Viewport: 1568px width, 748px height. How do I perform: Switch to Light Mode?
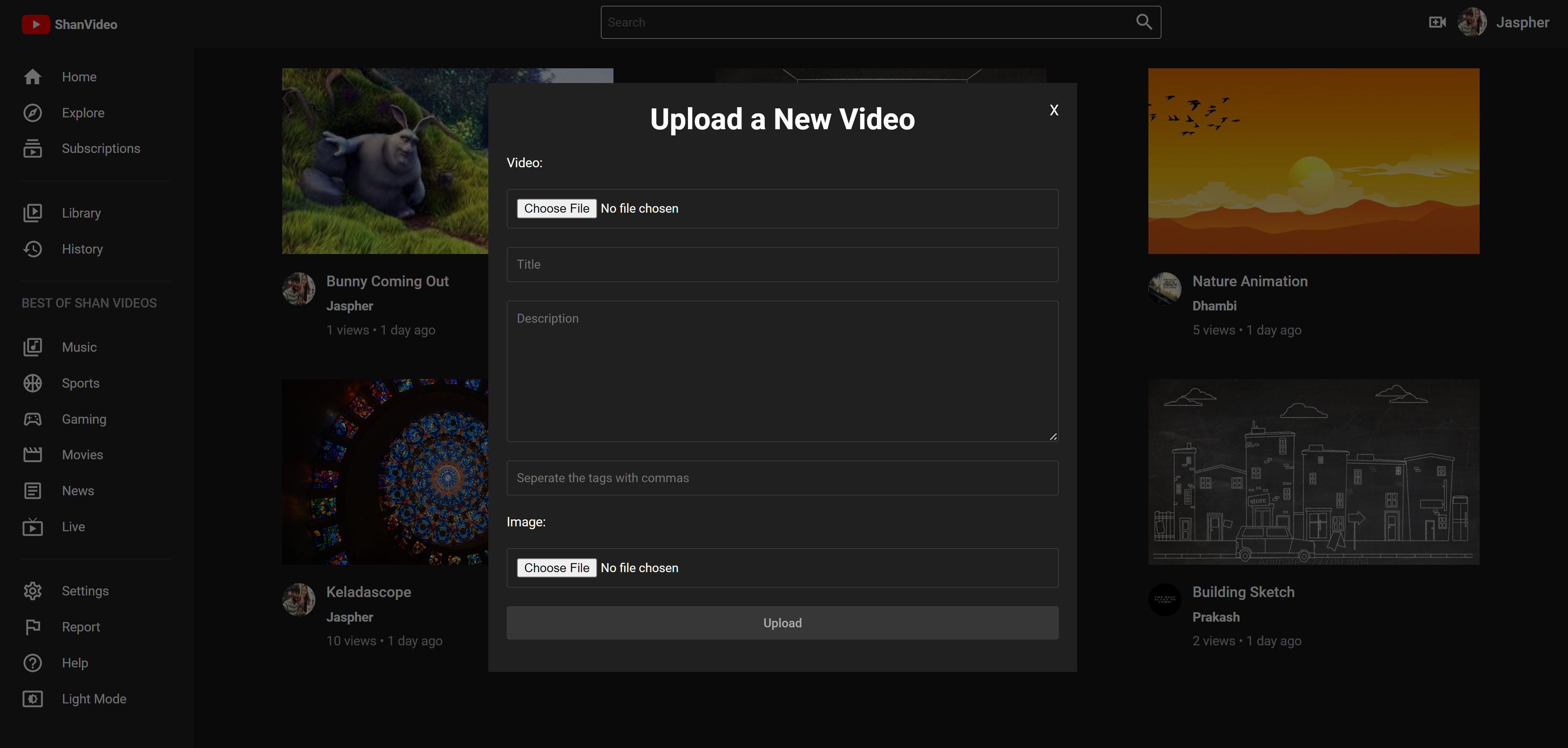point(33,699)
